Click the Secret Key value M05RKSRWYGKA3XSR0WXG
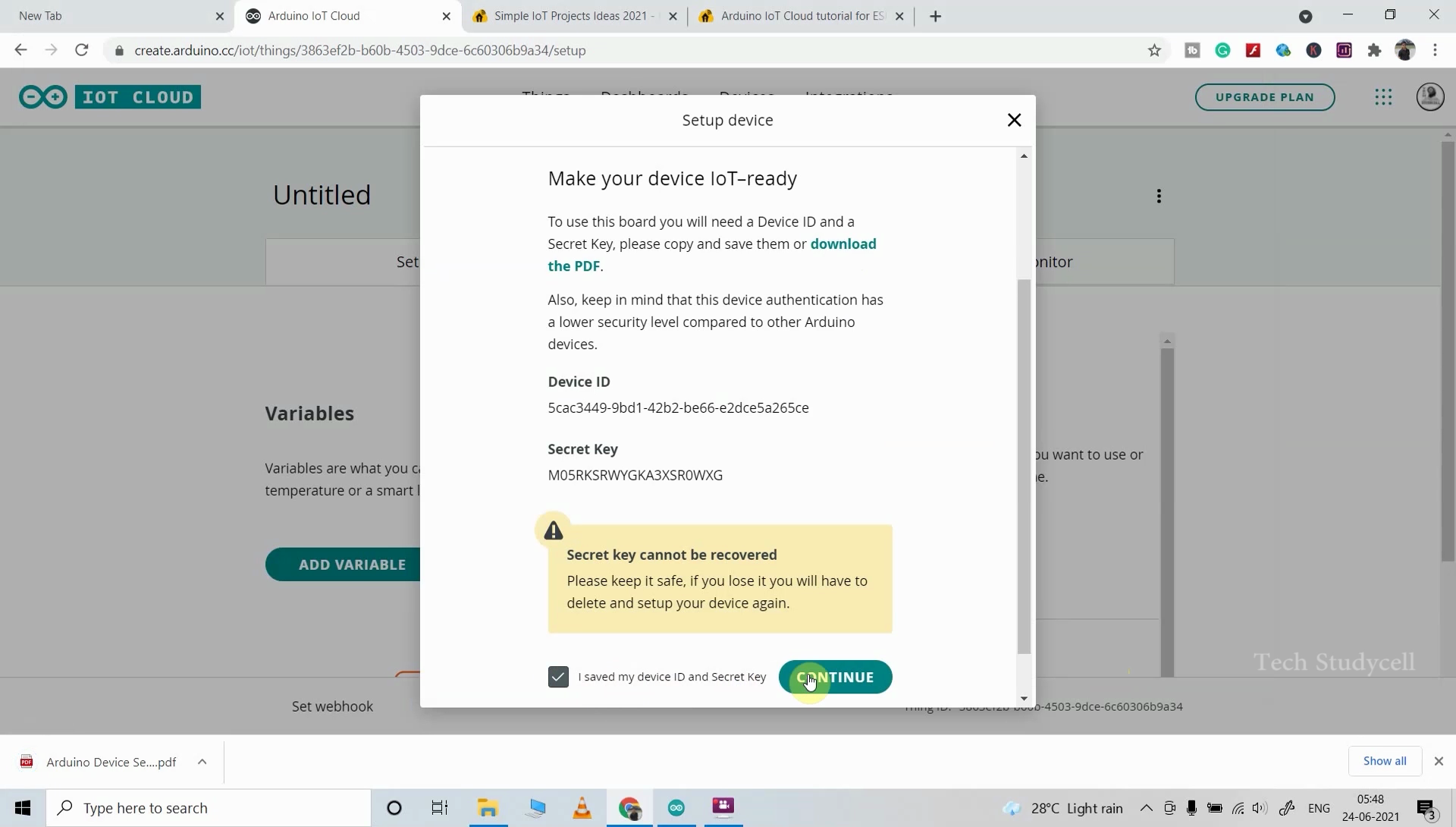The image size is (1456, 827). pyautogui.click(x=635, y=475)
